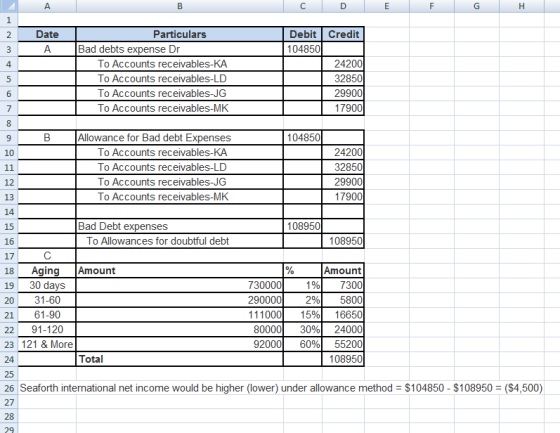Select '61-90' aging cell
Viewport: 560px width, 433px height.
pos(47,315)
